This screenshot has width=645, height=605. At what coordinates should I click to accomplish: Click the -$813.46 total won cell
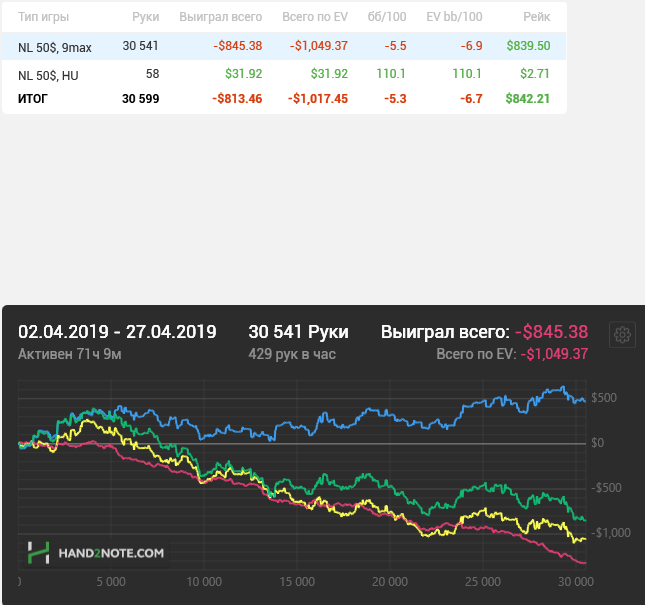click(237, 99)
